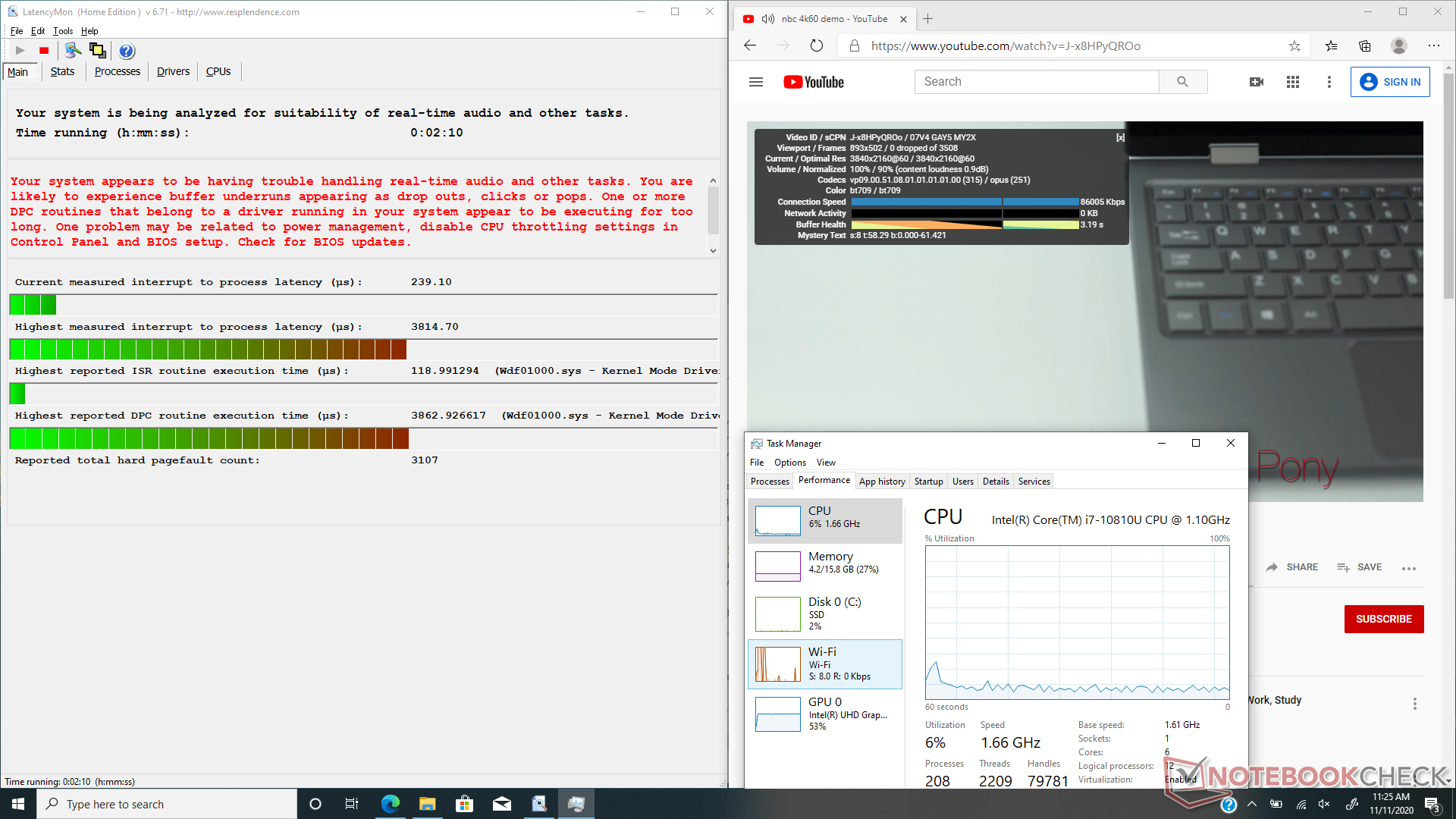Open a new Edge tab
Image resolution: width=1456 pixels, height=819 pixels.
pyautogui.click(x=927, y=19)
